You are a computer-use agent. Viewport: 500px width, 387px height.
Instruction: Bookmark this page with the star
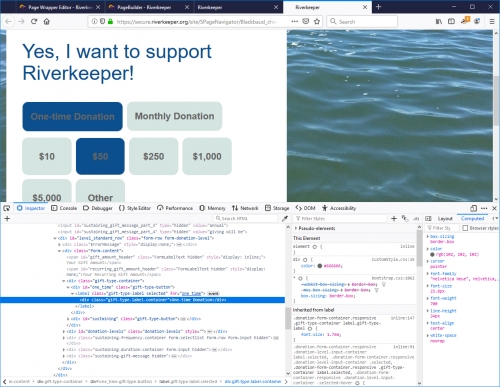(317, 21)
